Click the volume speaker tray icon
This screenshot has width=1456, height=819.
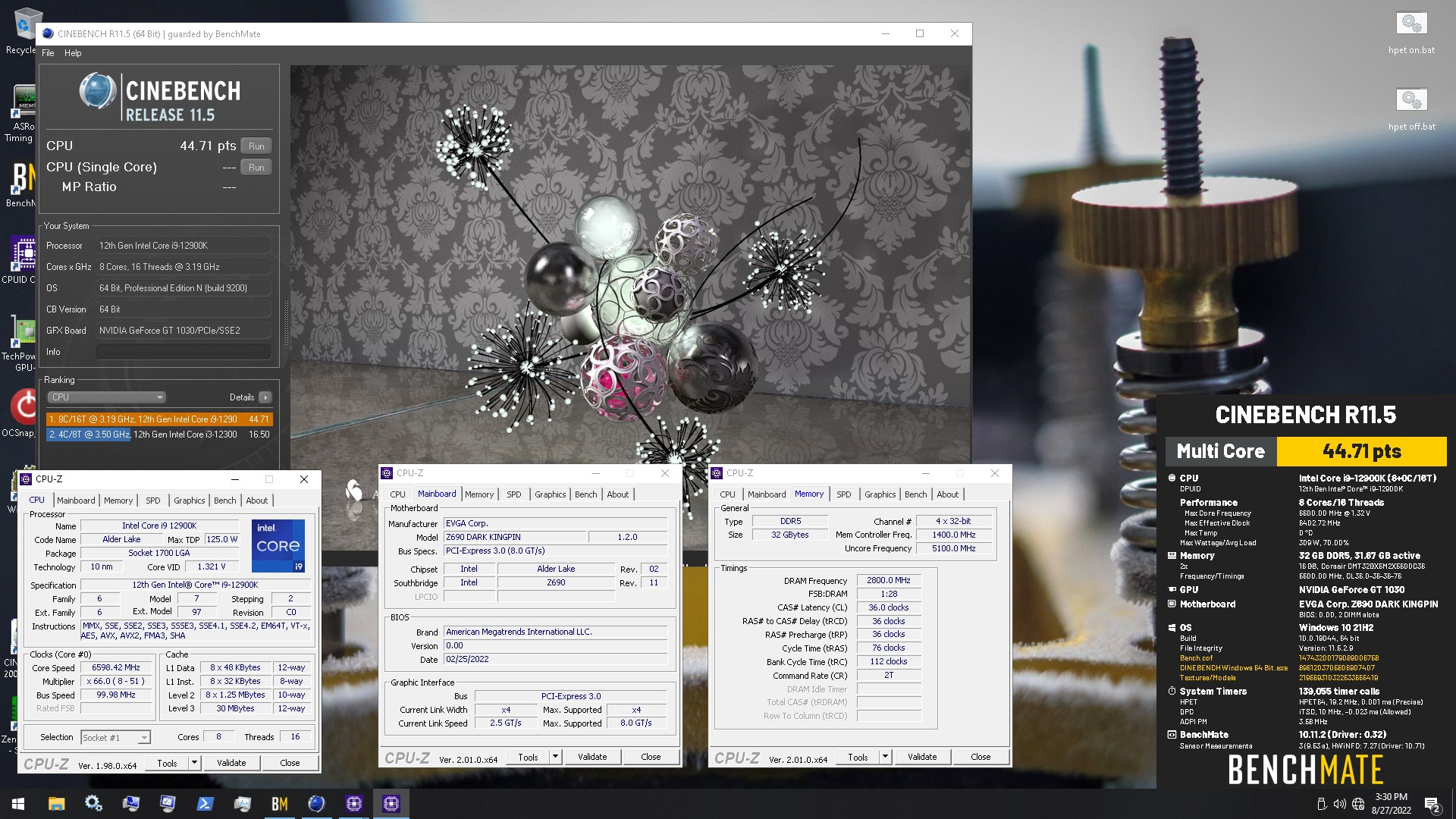click(1340, 804)
